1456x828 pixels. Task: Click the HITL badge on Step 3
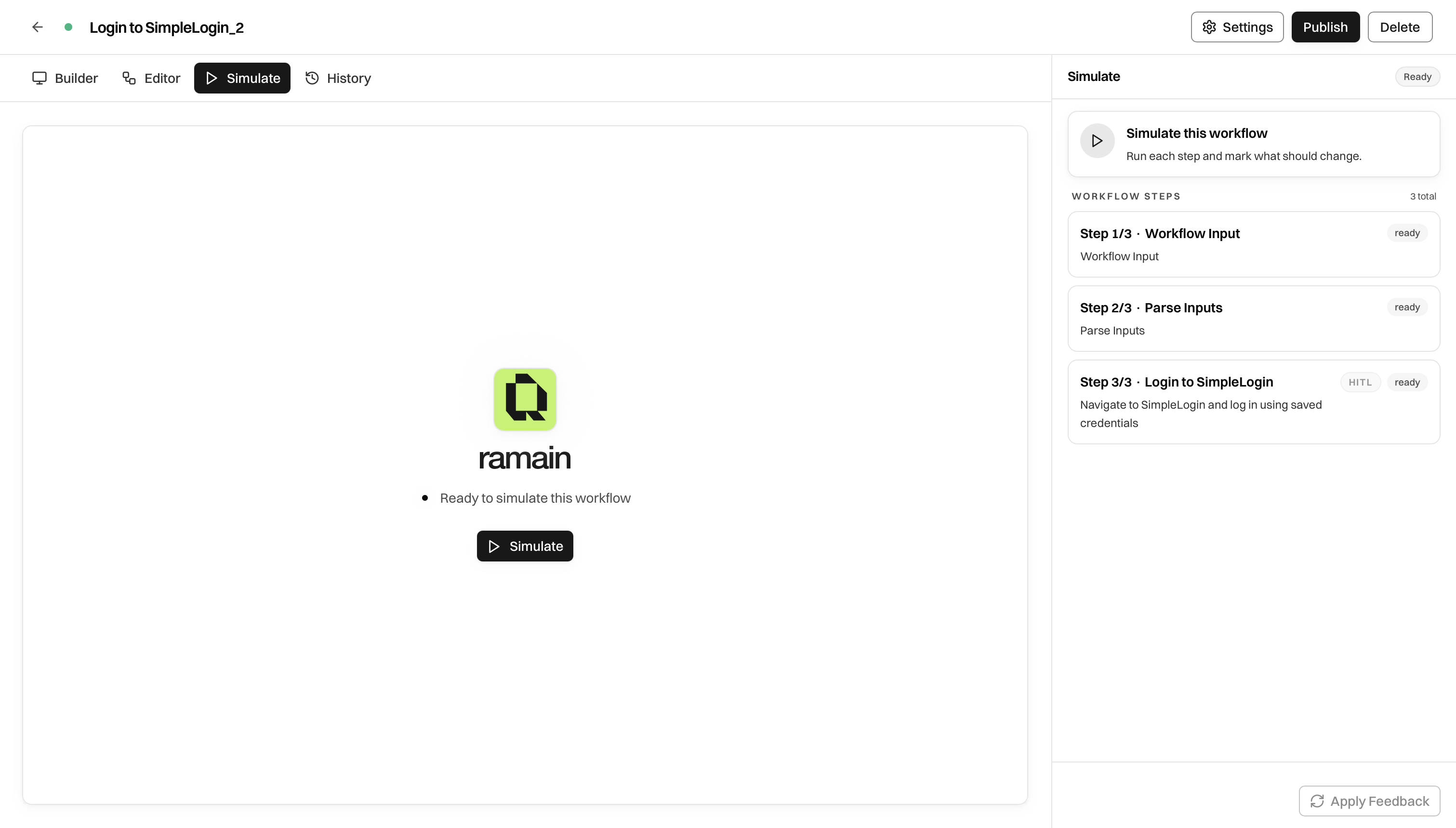(1360, 382)
